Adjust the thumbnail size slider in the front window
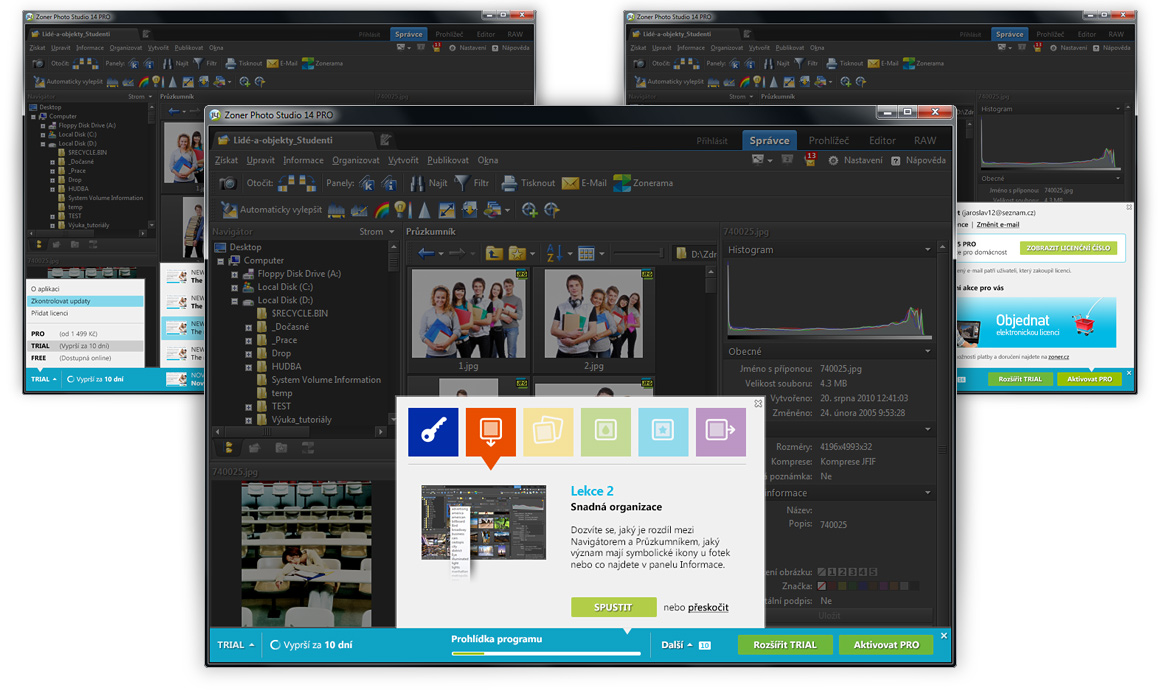 pyautogui.click(x=638, y=253)
